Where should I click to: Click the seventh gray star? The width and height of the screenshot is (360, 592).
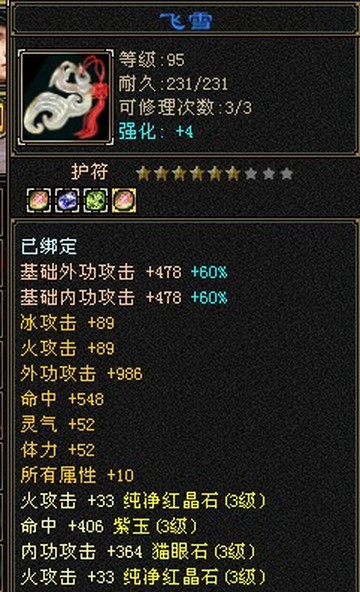click(x=251, y=174)
